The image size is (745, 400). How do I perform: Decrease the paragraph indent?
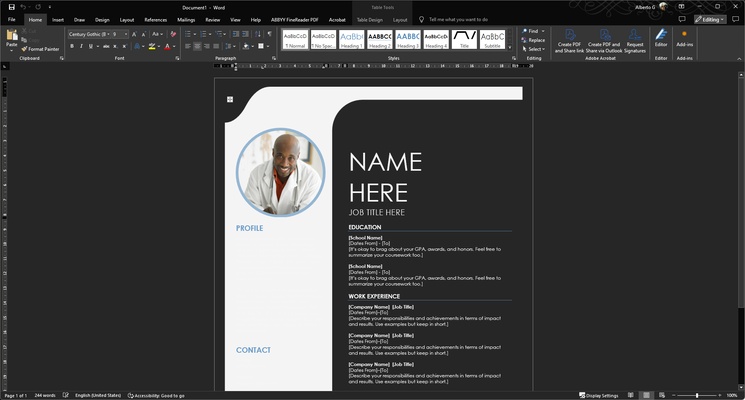236,34
